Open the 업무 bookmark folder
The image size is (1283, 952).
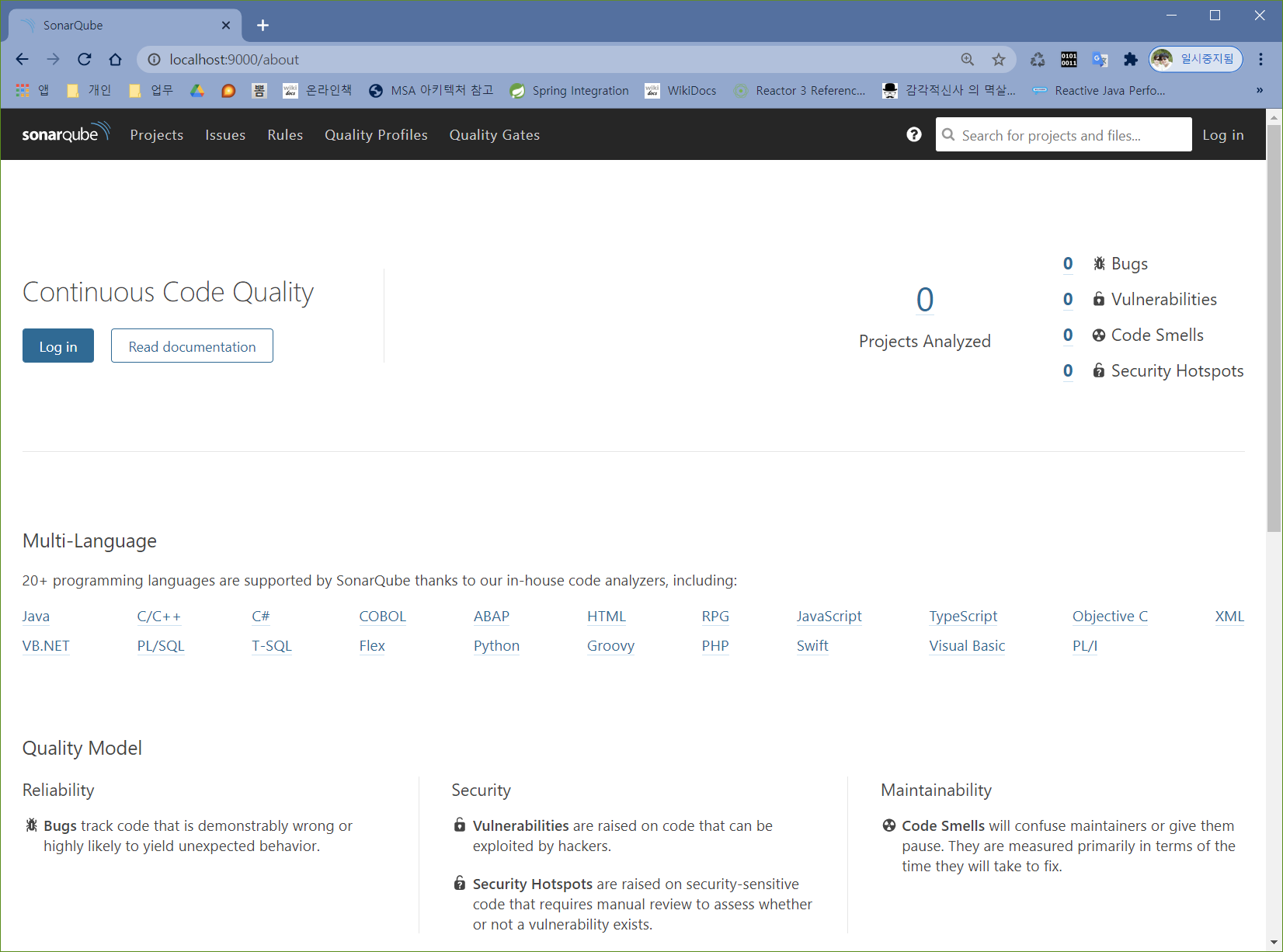click(151, 90)
